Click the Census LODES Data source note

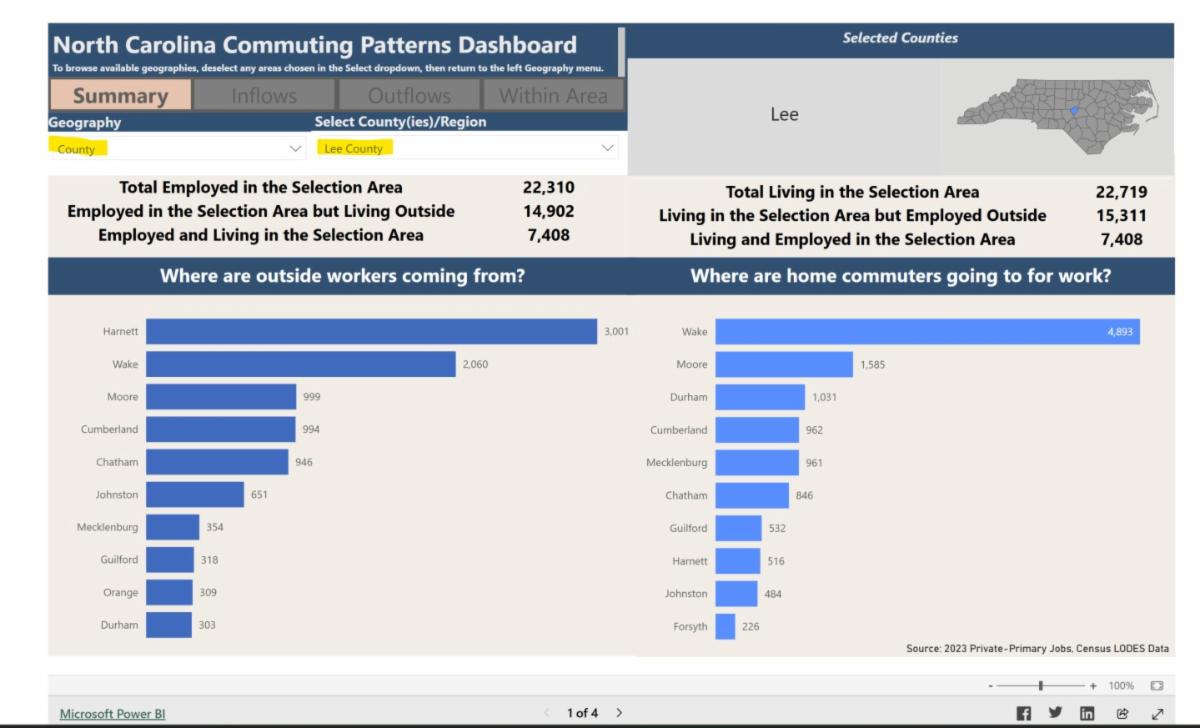click(x=1037, y=648)
